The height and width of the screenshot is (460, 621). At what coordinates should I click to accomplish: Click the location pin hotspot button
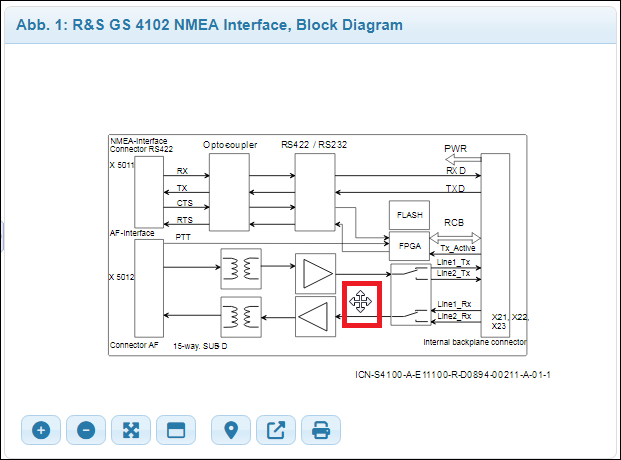(x=231, y=430)
